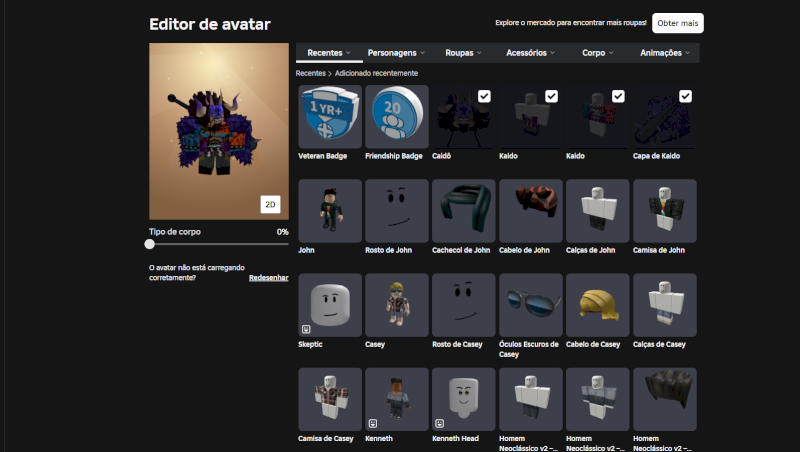The width and height of the screenshot is (800, 452).
Task: Uncheck the Capa de Kaido checkbox
Action: 685,96
